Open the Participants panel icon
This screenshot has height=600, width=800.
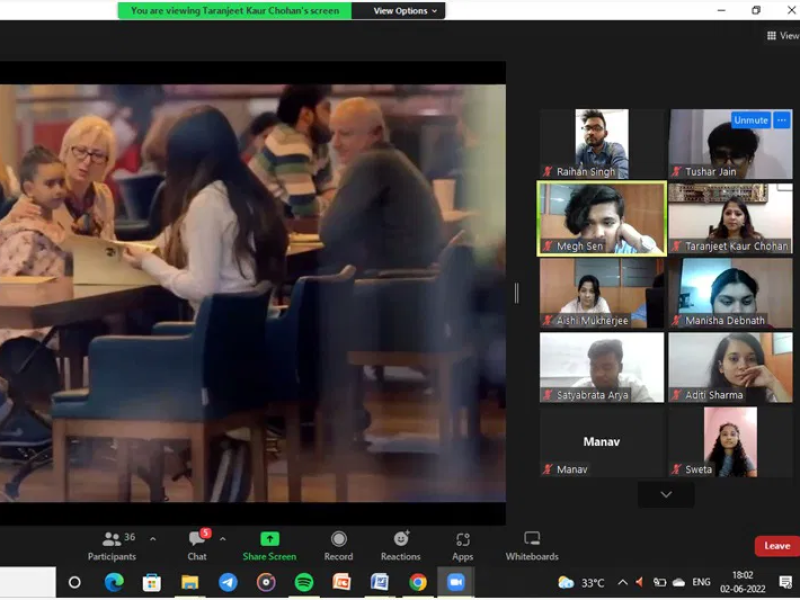[112, 539]
